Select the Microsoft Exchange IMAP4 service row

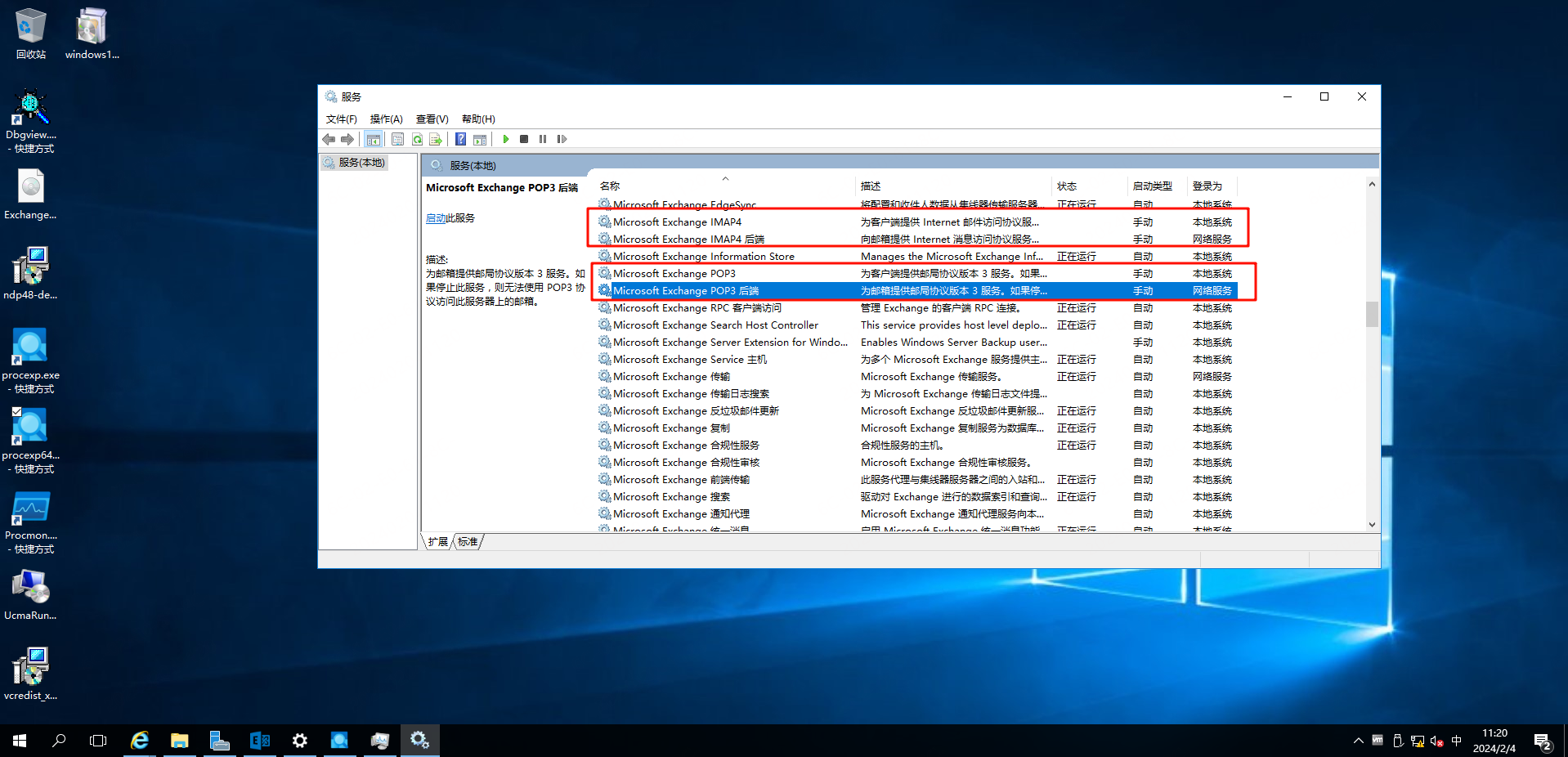[677, 222]
